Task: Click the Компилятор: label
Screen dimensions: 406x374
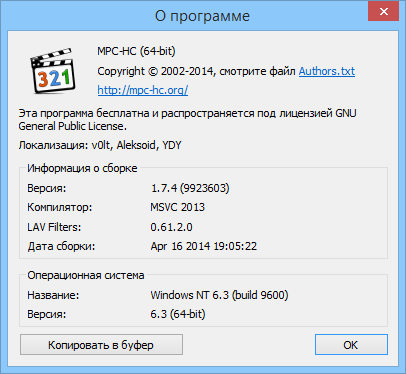Action: [60, 207]
